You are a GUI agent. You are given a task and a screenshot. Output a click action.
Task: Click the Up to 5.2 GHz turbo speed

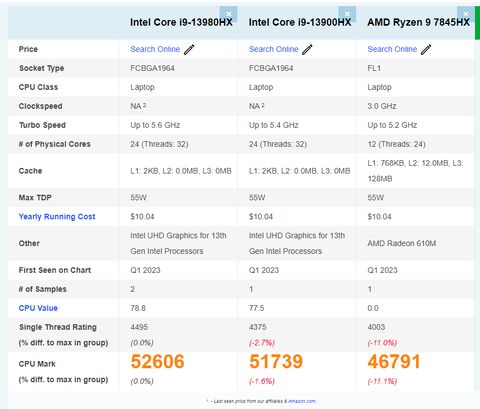tap(392, 125)
